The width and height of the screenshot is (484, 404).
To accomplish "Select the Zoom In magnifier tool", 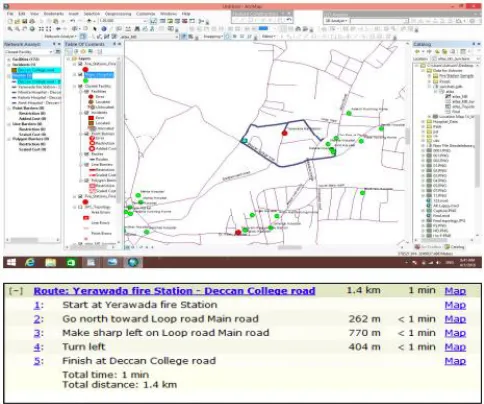I will pos(10,29).
